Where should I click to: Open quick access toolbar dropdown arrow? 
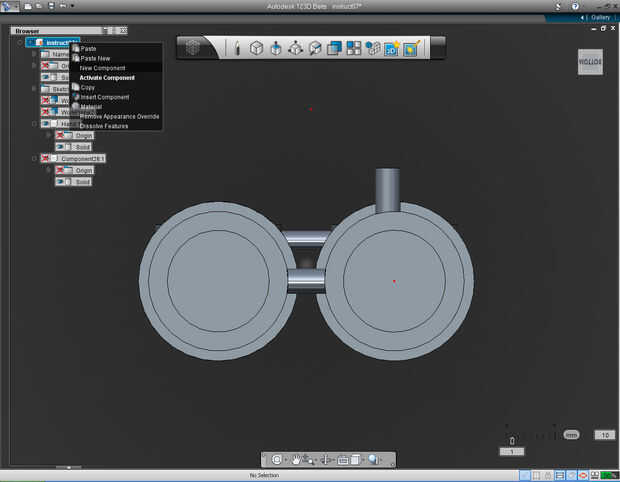[72, 6]
